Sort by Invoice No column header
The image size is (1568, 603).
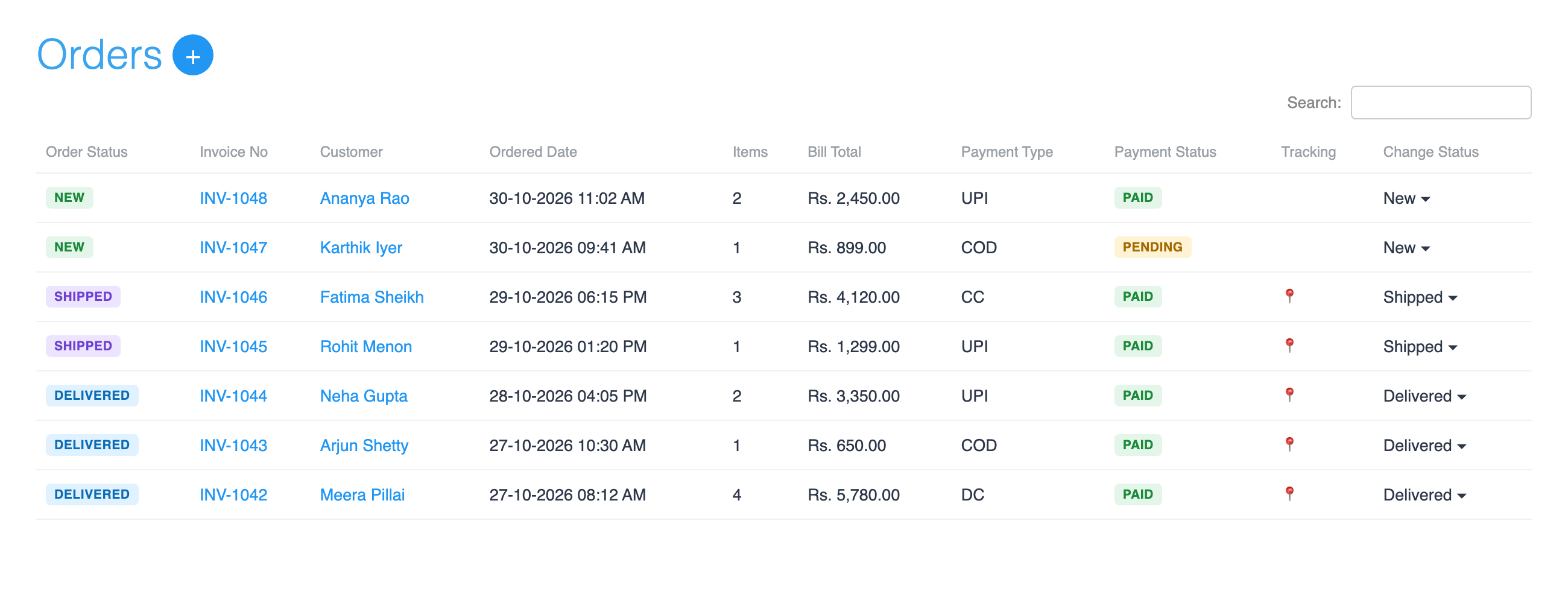pyautogui.click(x=233, y=151)
